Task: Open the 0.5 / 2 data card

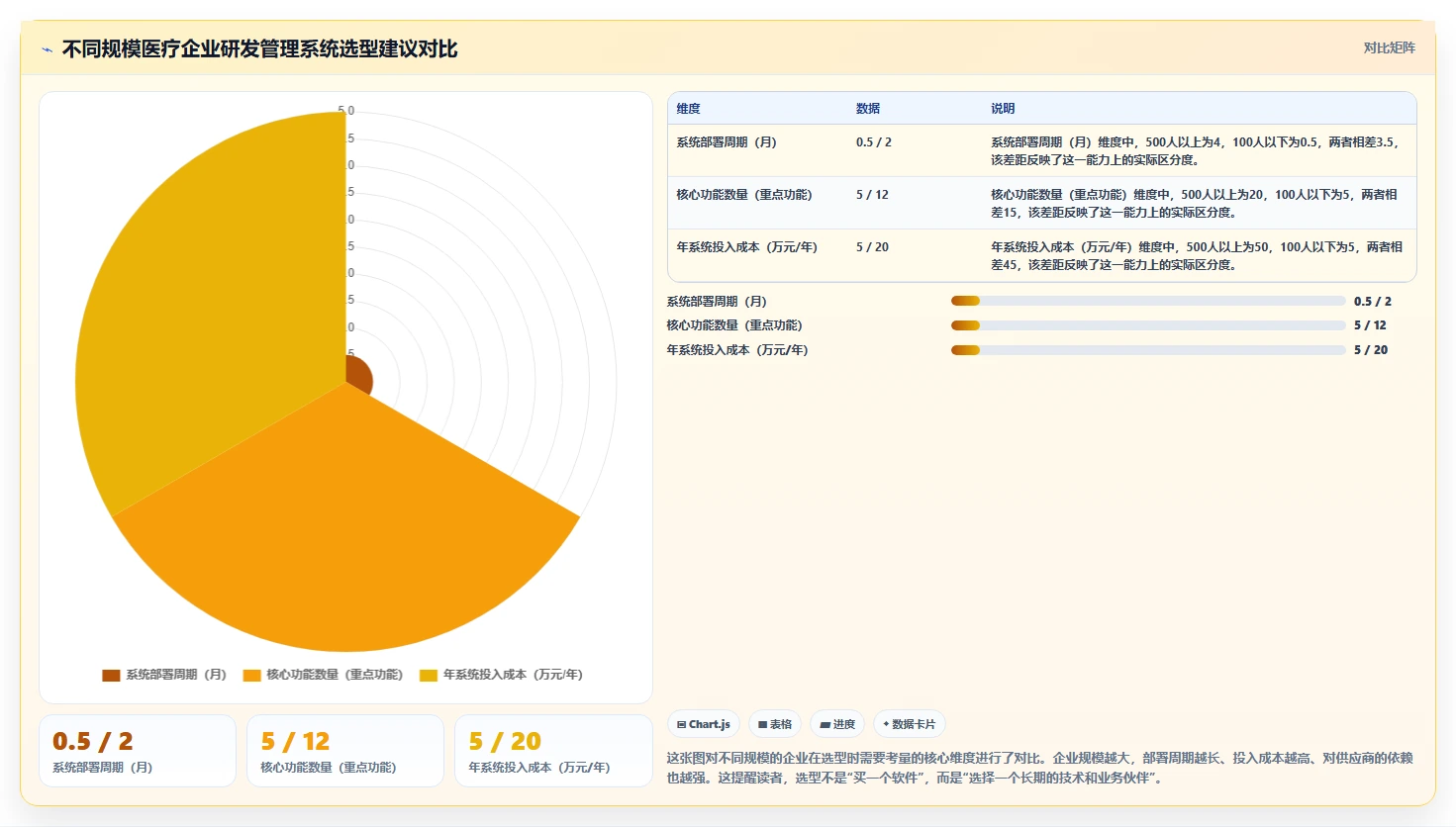Action: (138, 751)
